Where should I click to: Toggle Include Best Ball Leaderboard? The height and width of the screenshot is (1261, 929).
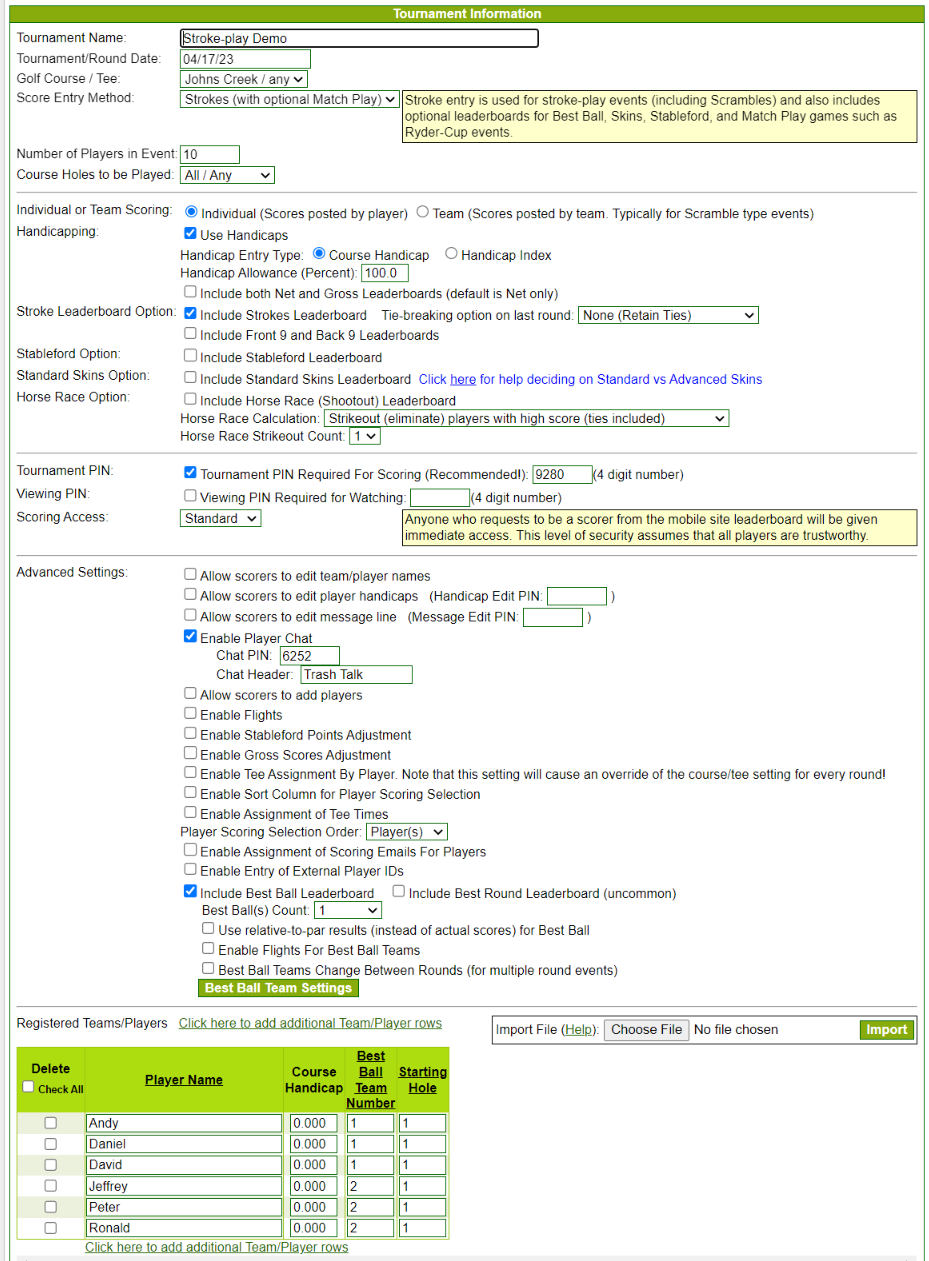pyautogui.click(x=190, y=892)
